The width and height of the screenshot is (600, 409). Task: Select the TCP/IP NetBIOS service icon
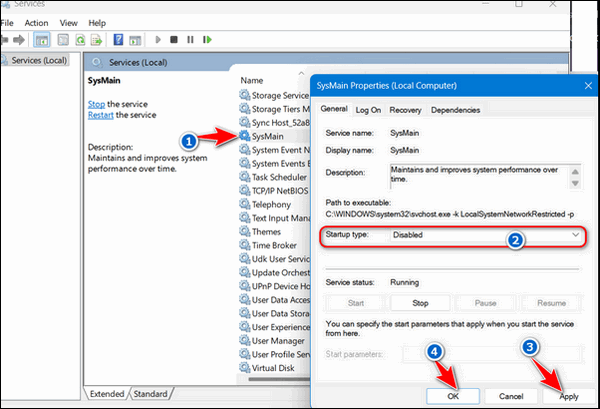pyautogui.click(x=245, y=190)
